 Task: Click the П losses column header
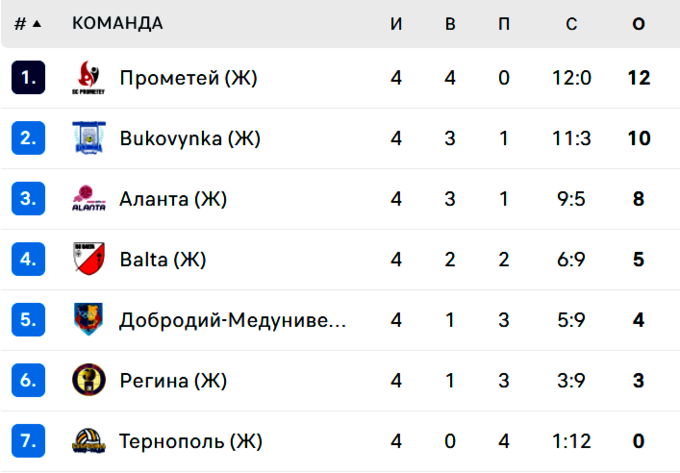[504, 24]
